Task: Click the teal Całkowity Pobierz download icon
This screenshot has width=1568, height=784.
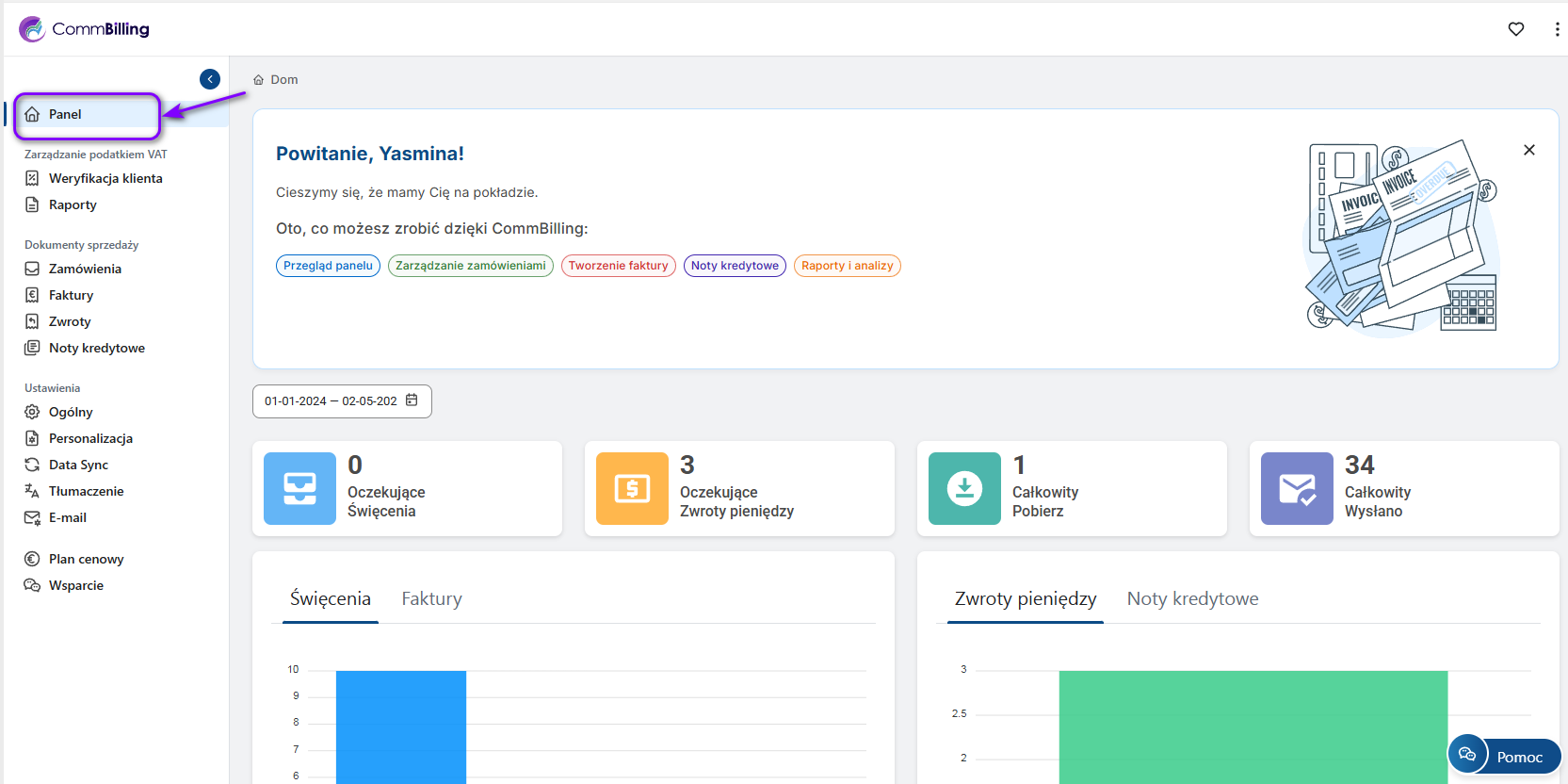Action: click(964, 488)
